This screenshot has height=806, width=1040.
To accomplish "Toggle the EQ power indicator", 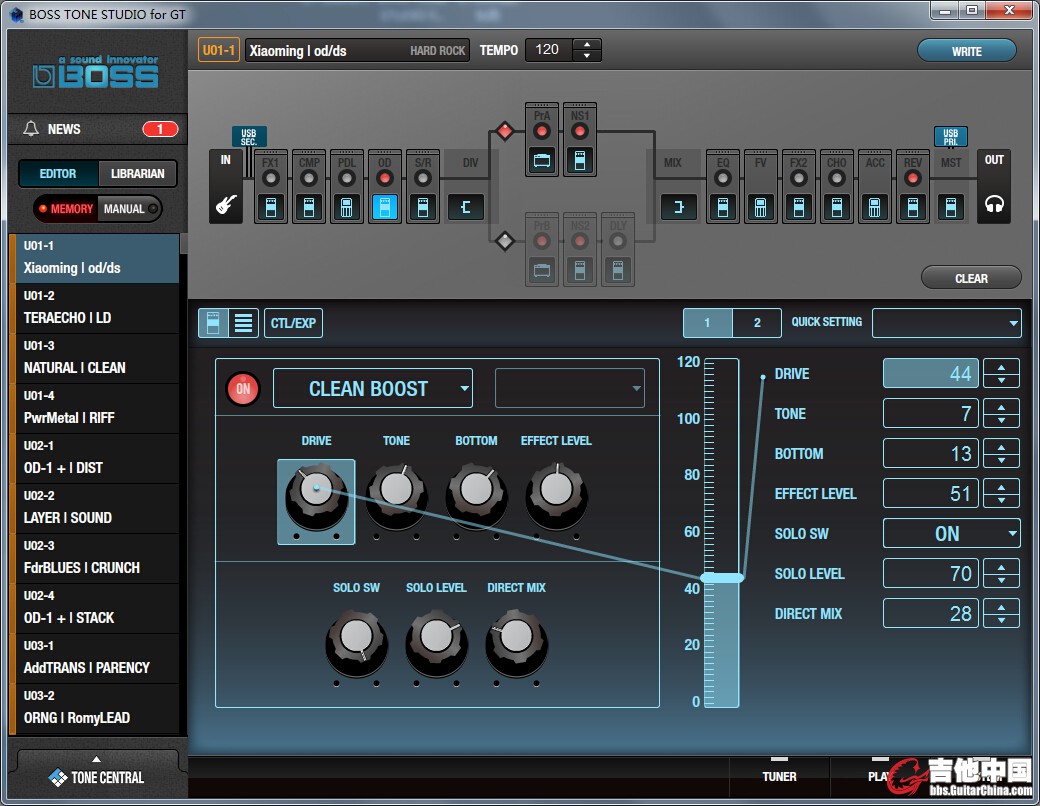I will (723, 178).
